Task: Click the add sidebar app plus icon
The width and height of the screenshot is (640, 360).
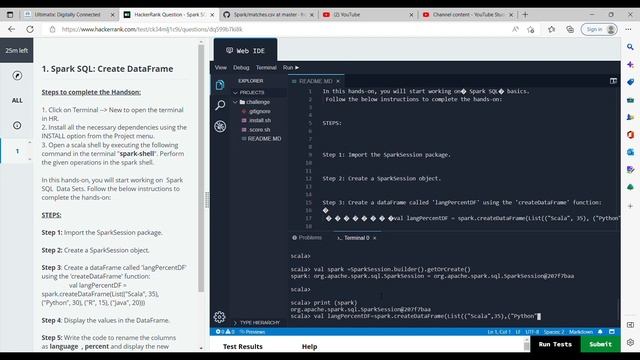Action: (630, 206)
